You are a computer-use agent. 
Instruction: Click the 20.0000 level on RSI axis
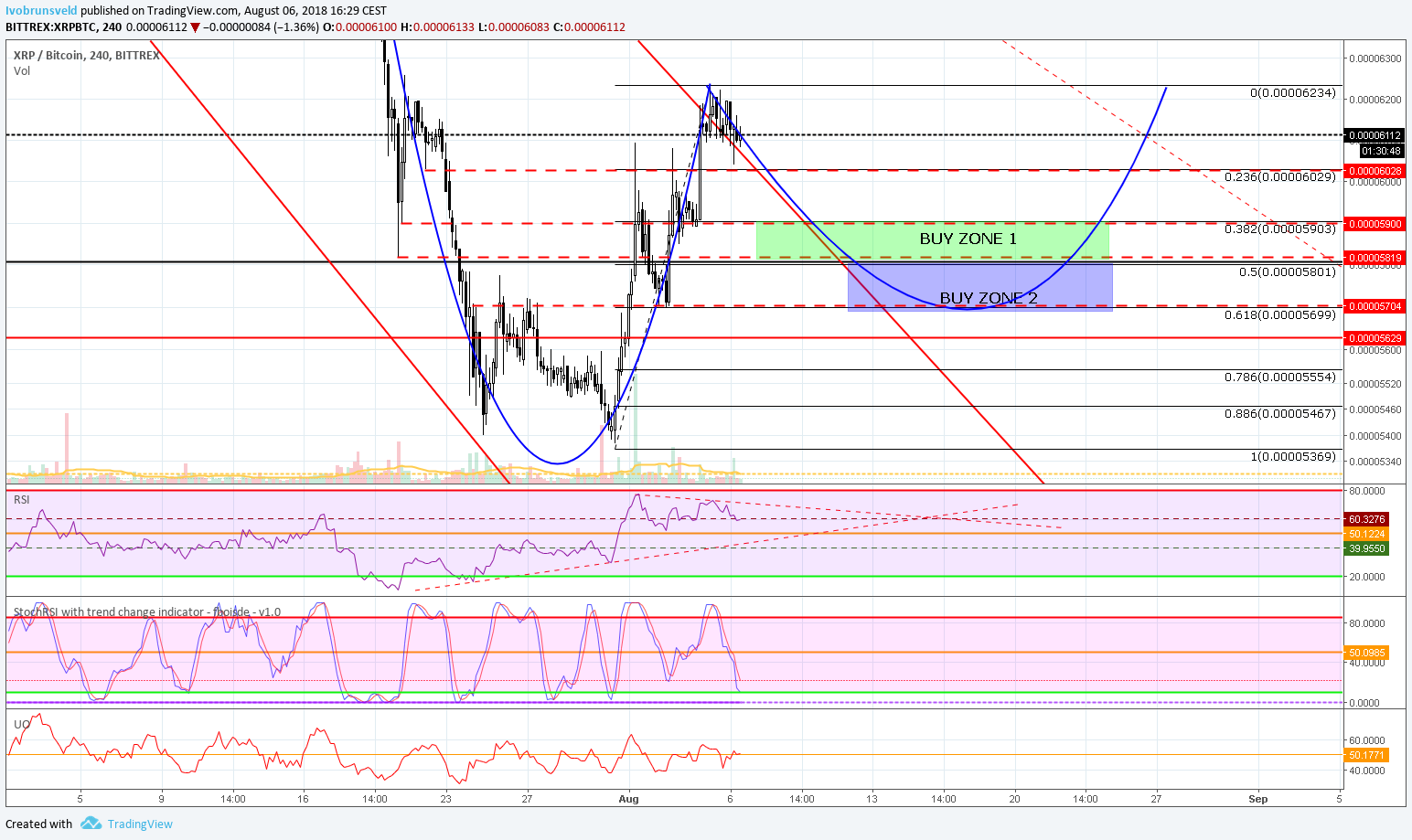(x=1366, y=577)
